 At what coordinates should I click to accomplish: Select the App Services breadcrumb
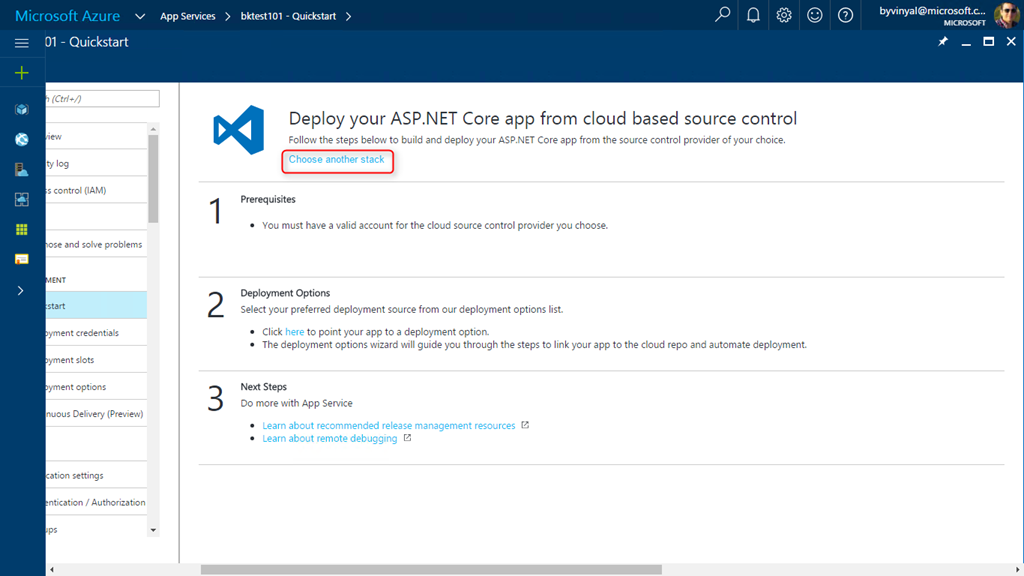tap(187, 16)
